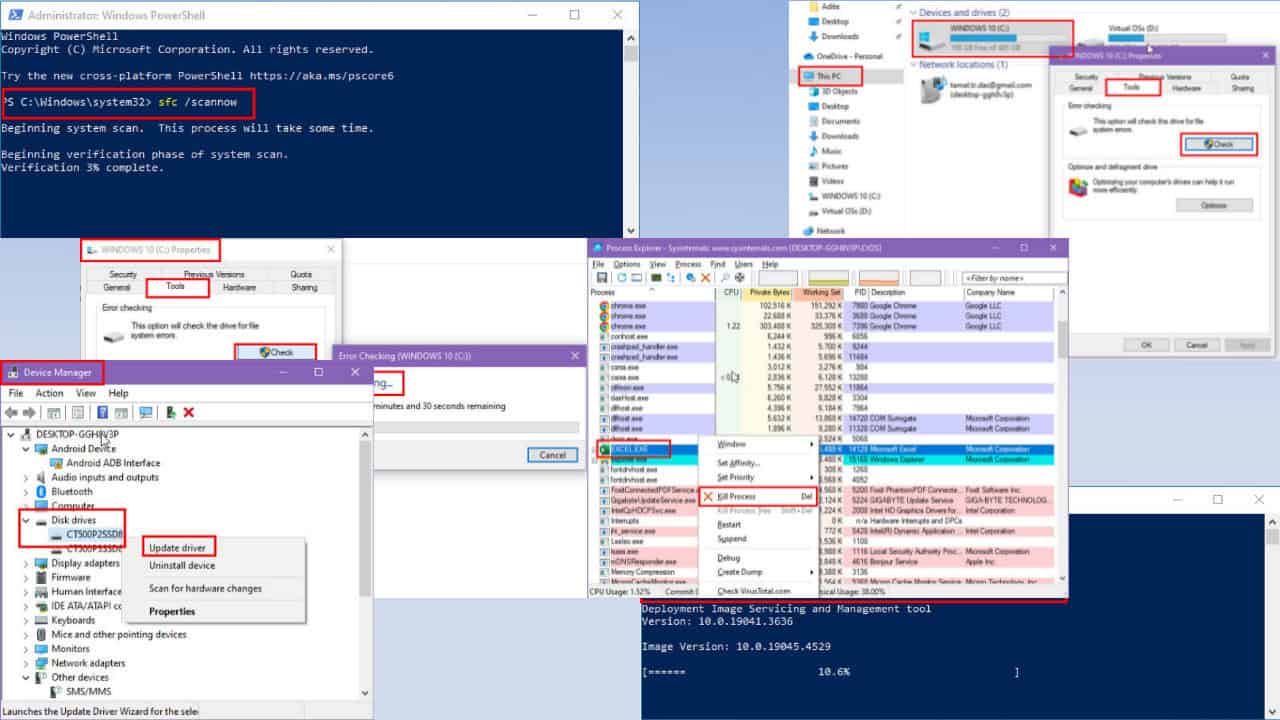Select Android ADB Interface device

105,463
